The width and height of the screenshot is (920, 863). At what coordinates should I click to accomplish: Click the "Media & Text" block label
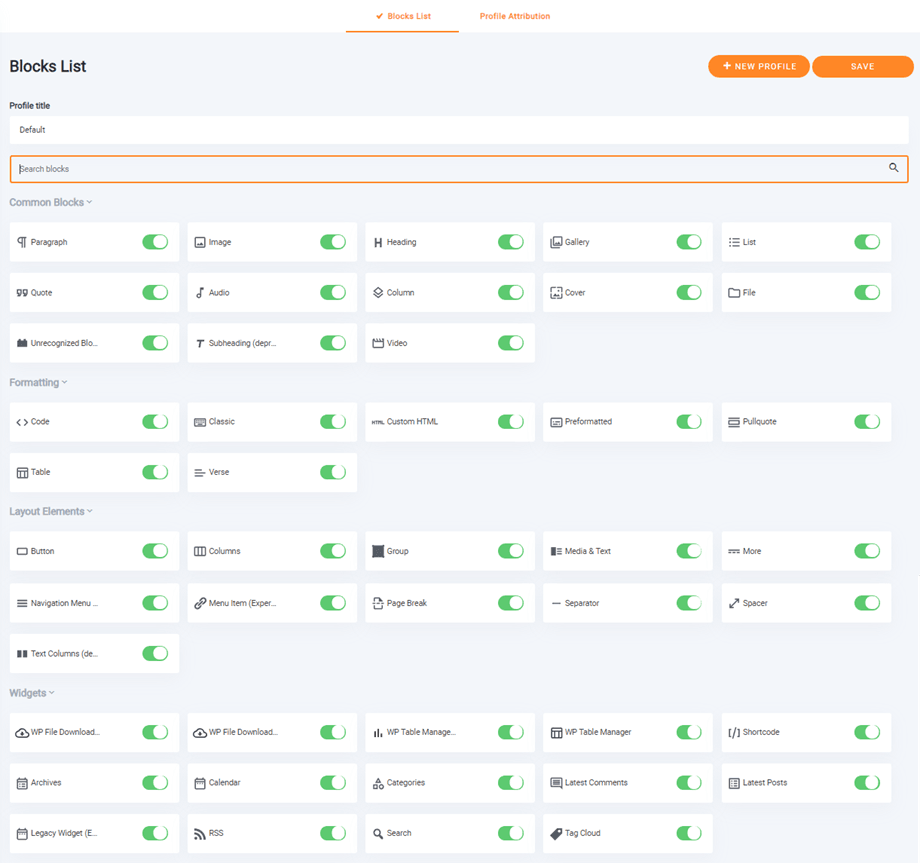pyautogui.click(x=588, y=551)
